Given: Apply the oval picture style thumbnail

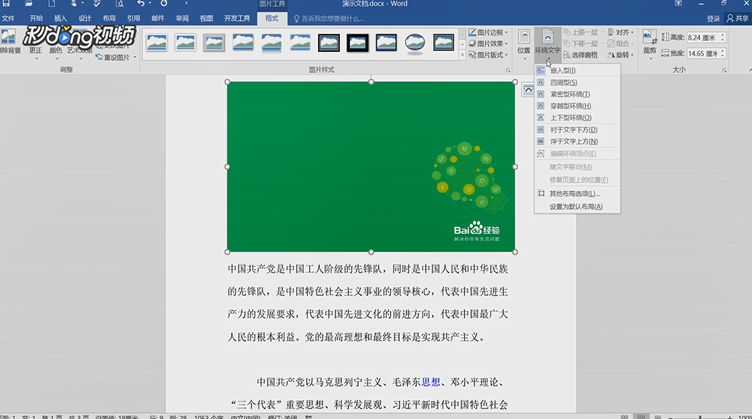Looking at the screenshot, I should (x=415, y=43).
